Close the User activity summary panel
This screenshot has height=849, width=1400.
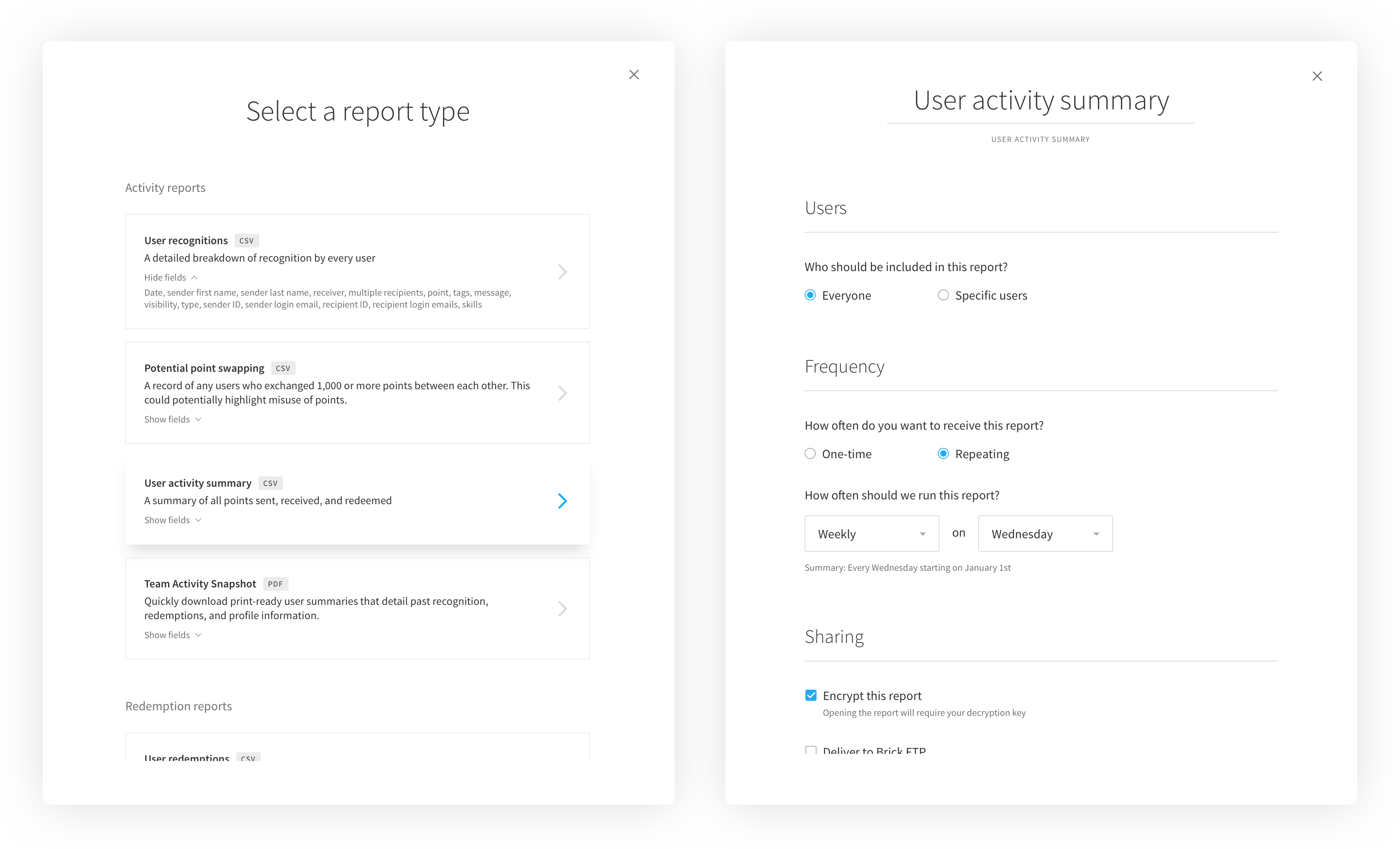[x=1316, y=76]
